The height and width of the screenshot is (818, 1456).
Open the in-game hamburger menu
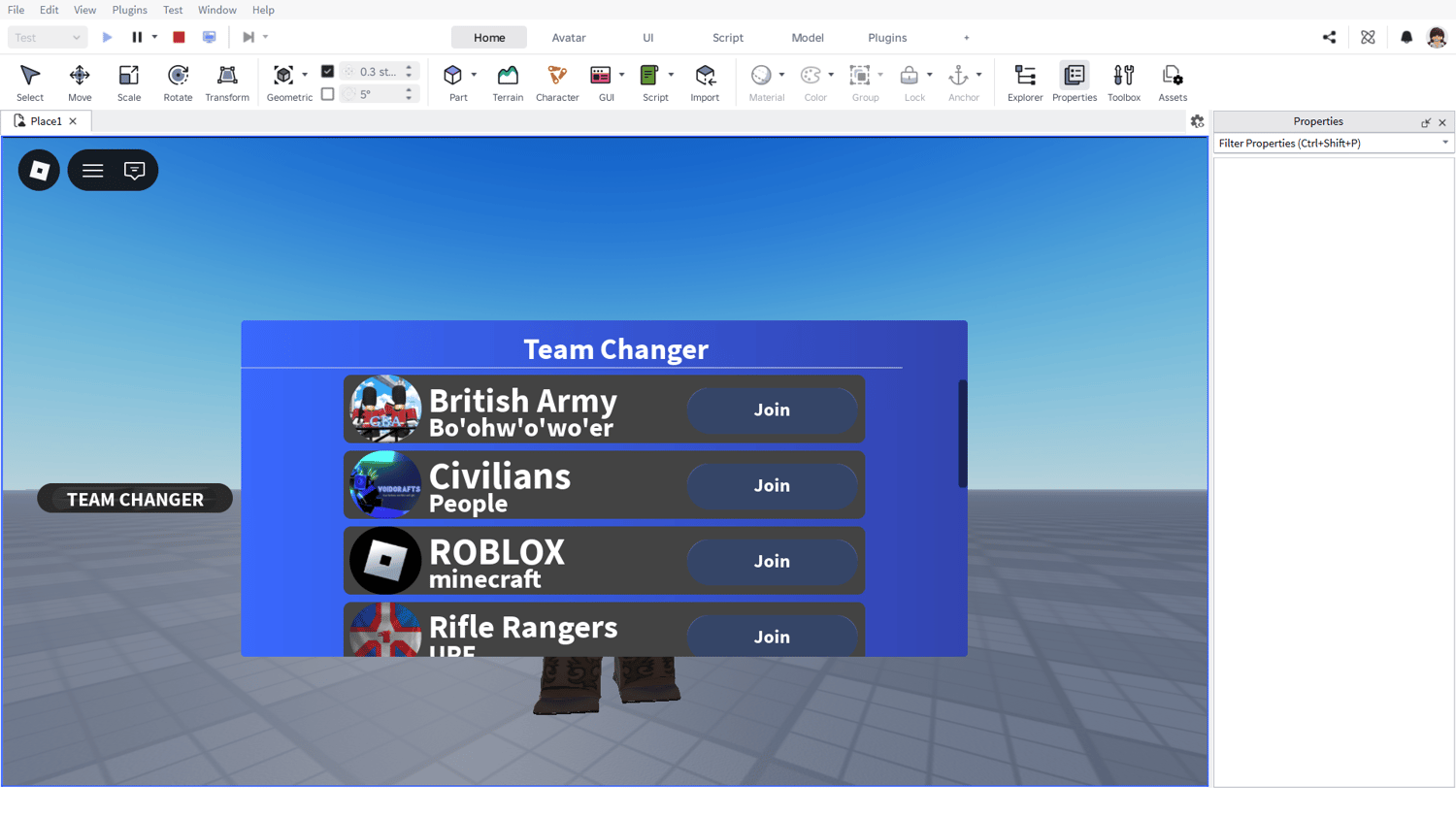coord(93,171)
